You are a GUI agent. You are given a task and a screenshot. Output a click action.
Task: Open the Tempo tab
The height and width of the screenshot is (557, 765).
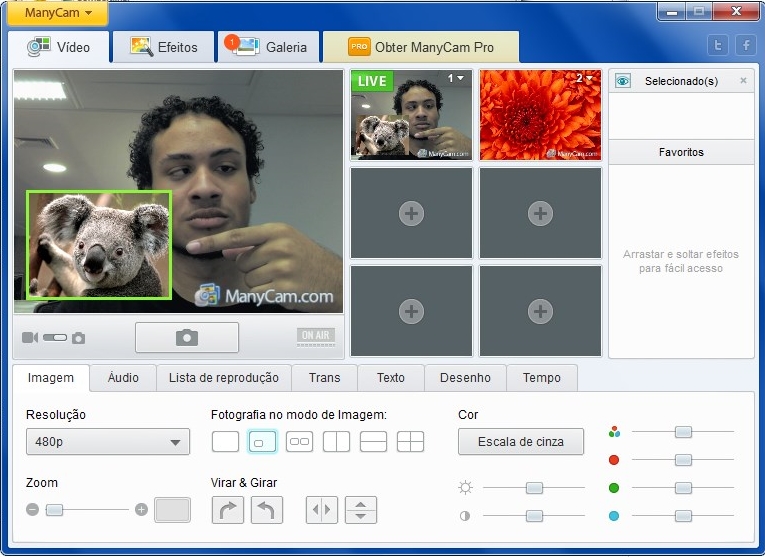point(542,378)
